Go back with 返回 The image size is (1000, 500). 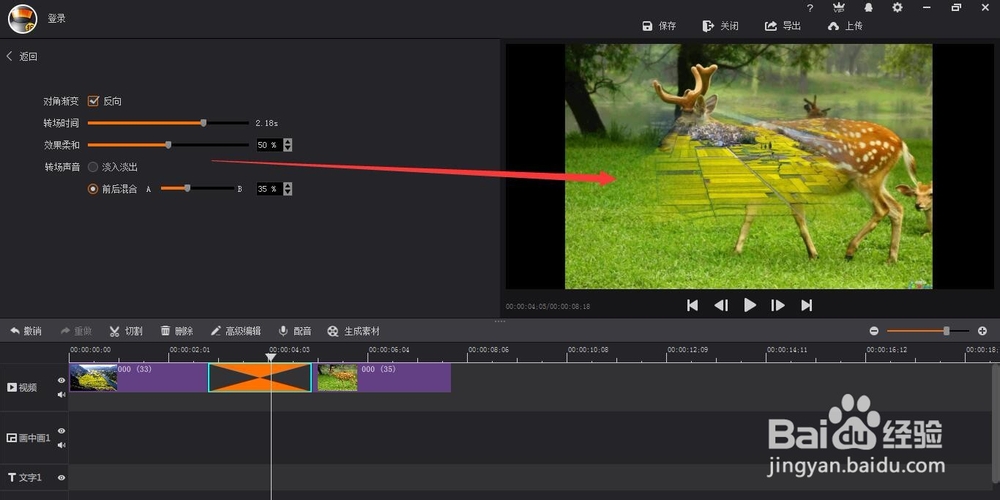tap(22, 56)
